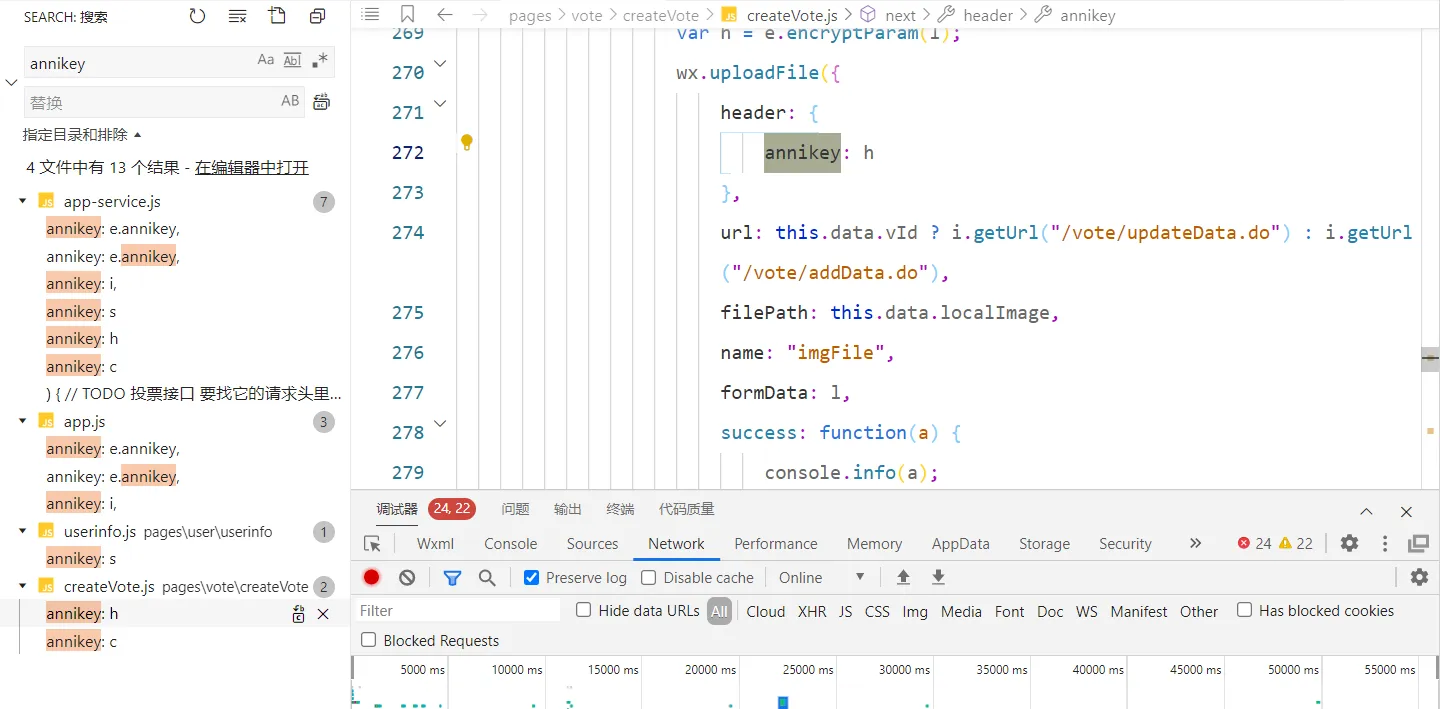
Task: Collapse the replace field with the chevron
Action: coord(11,82)
